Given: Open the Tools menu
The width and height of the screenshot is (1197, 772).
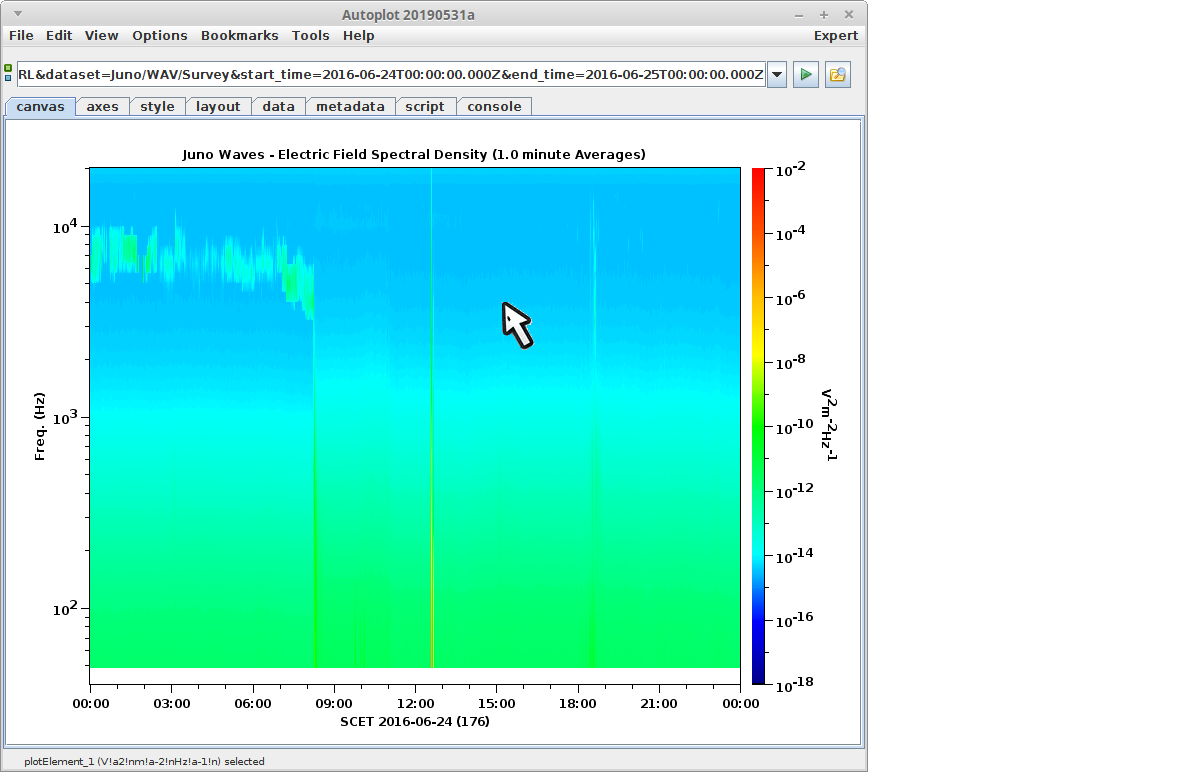Looking at the screenshot, I should [x=310, y=36].
